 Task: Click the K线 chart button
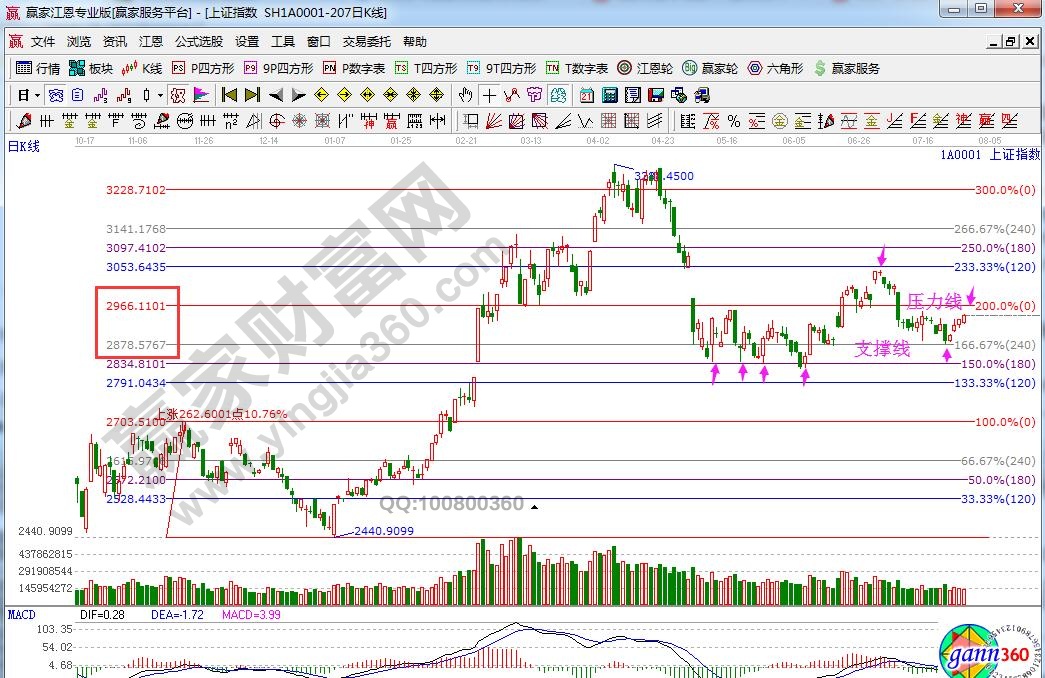coord(143,68)
